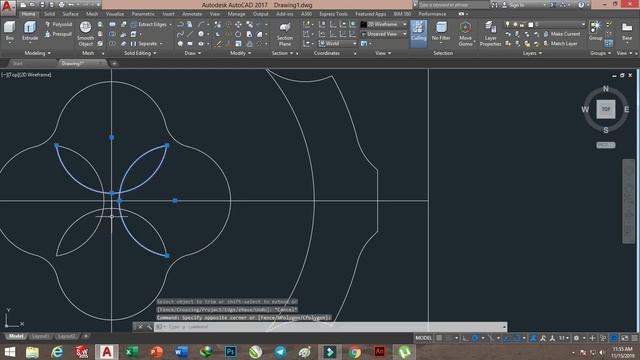The height and width of the screenshot is (360, 640).
Task: Click the TOP face of the ViewCube
Action: click(x=606, y=109)
